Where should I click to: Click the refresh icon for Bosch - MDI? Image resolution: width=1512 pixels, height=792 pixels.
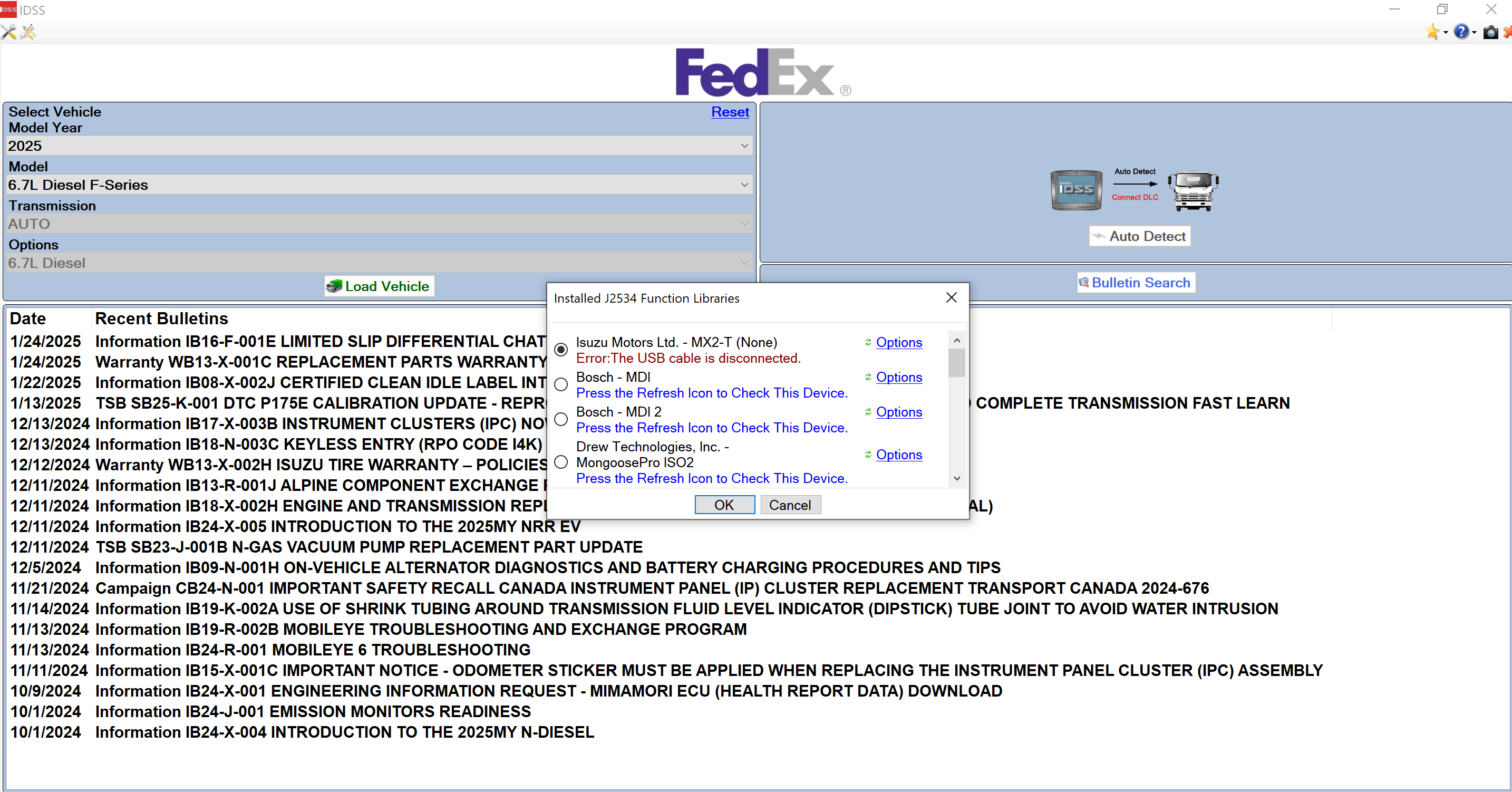[x=868, y=377]
